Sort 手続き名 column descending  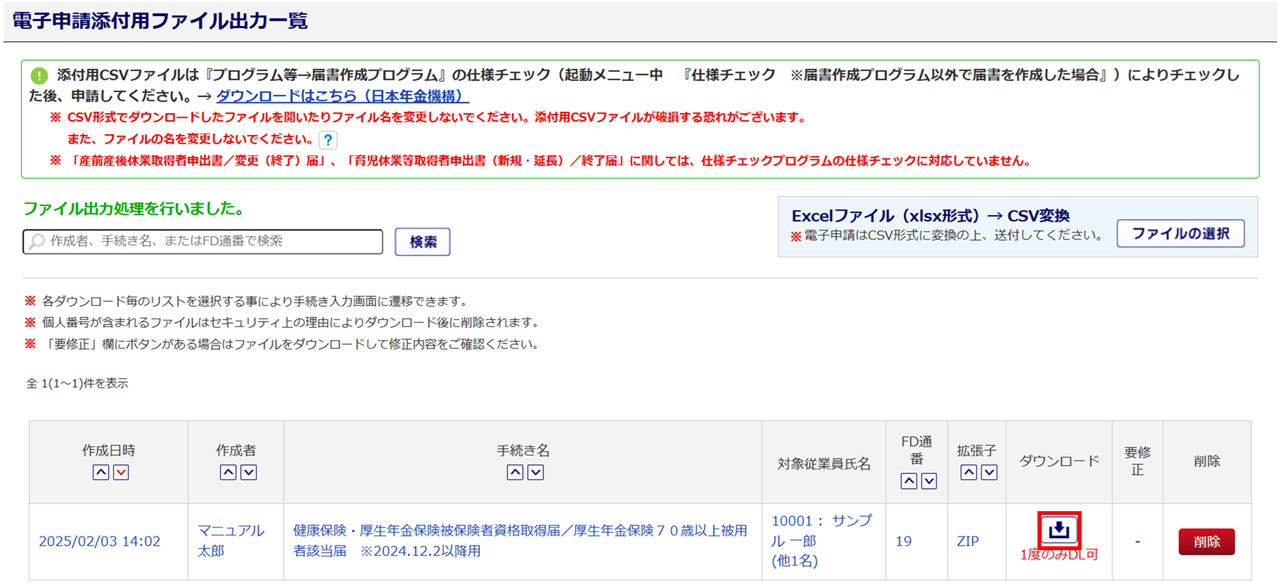[x=536, y=473]
